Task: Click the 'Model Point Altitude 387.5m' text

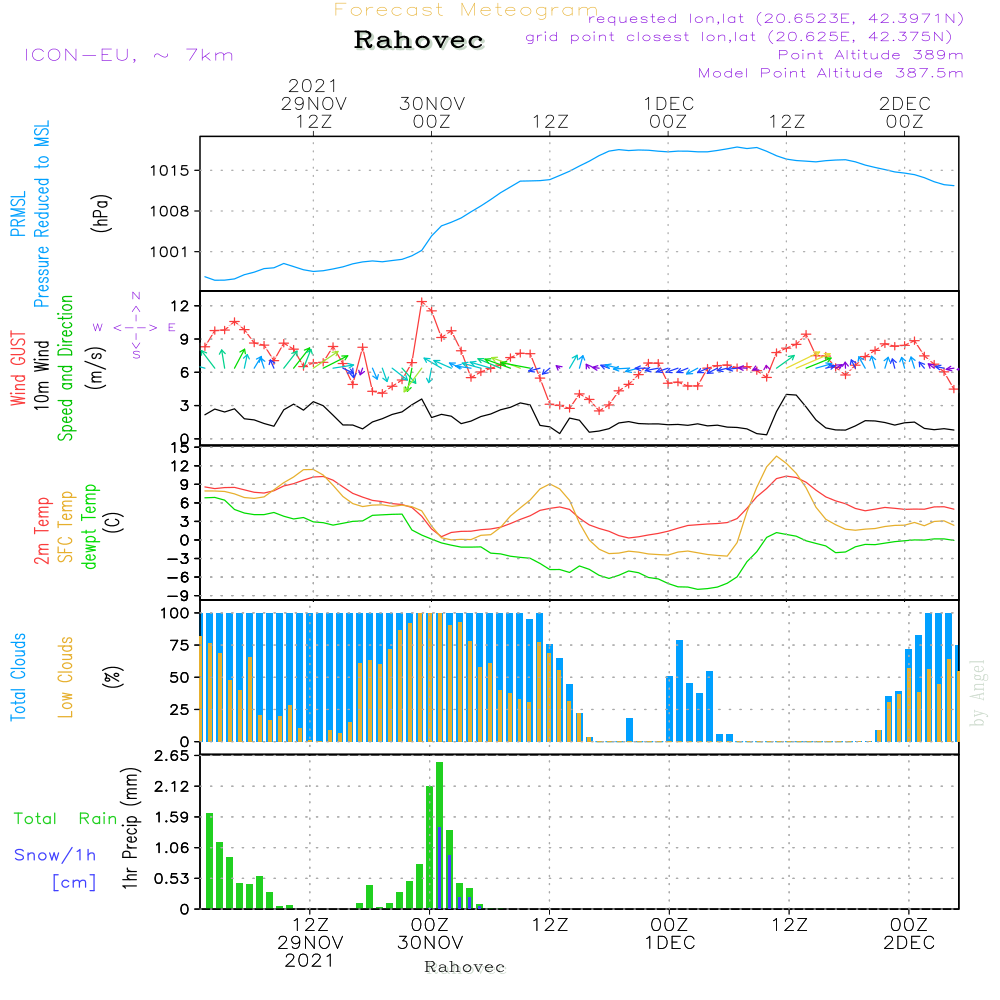Action: pos(830,73)
